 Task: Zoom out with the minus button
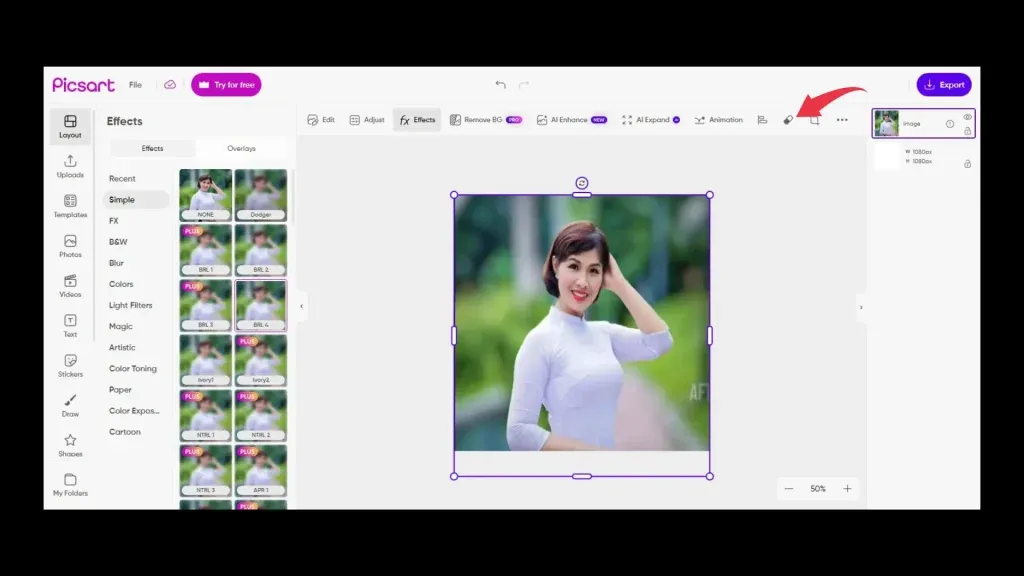point(789,488)
